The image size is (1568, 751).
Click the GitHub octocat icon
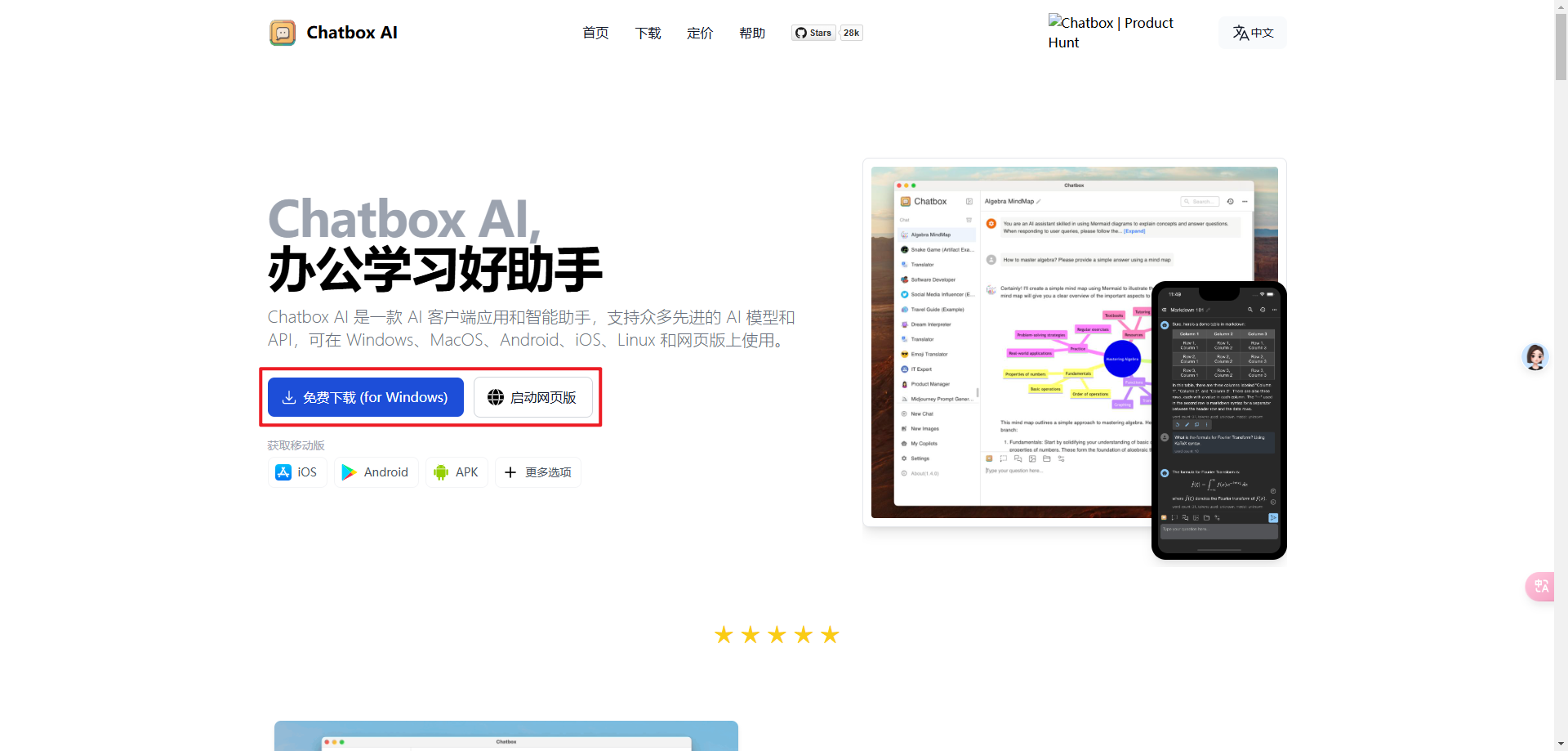click(x=801, y=33)
